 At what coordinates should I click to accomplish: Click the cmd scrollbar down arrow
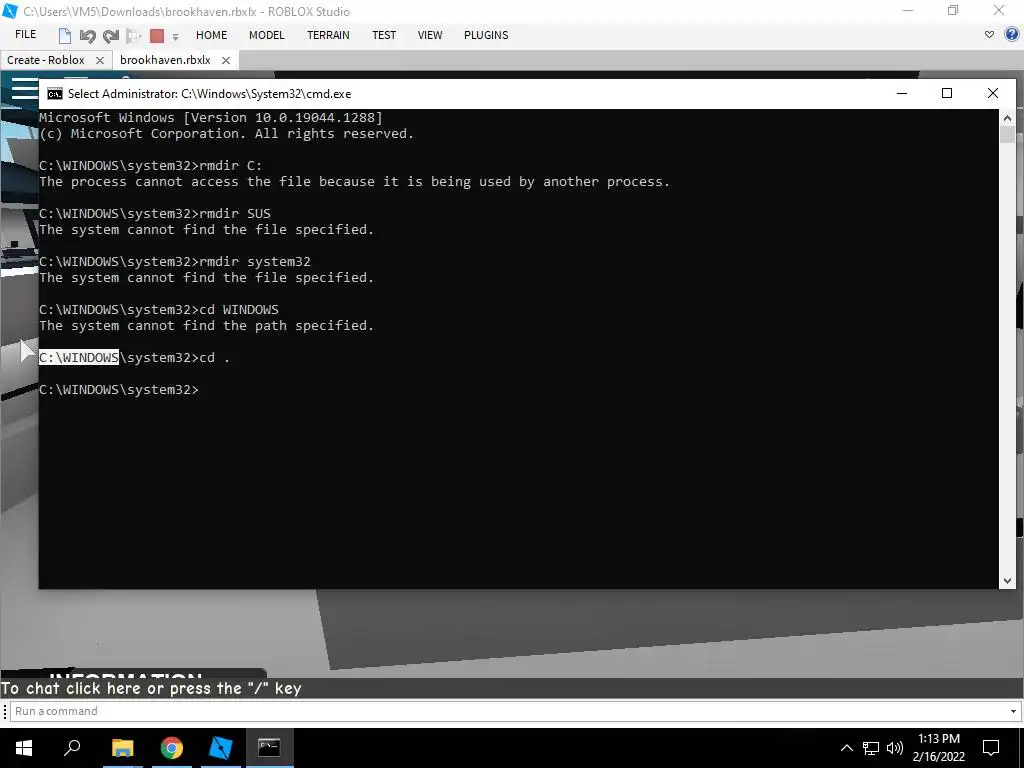pos(1007,581)
